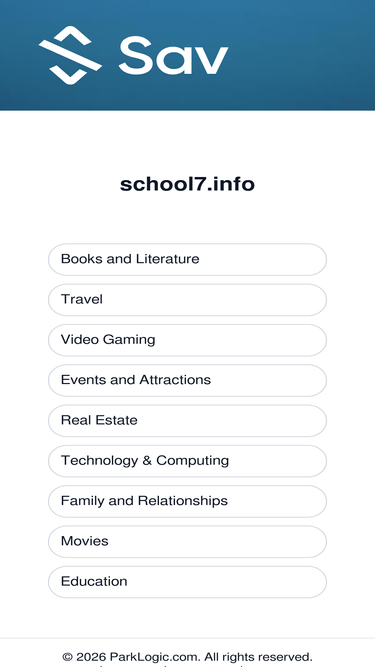Choose the Real Estate category
This screenshot has height=667, width=375.
coord(187,421)
